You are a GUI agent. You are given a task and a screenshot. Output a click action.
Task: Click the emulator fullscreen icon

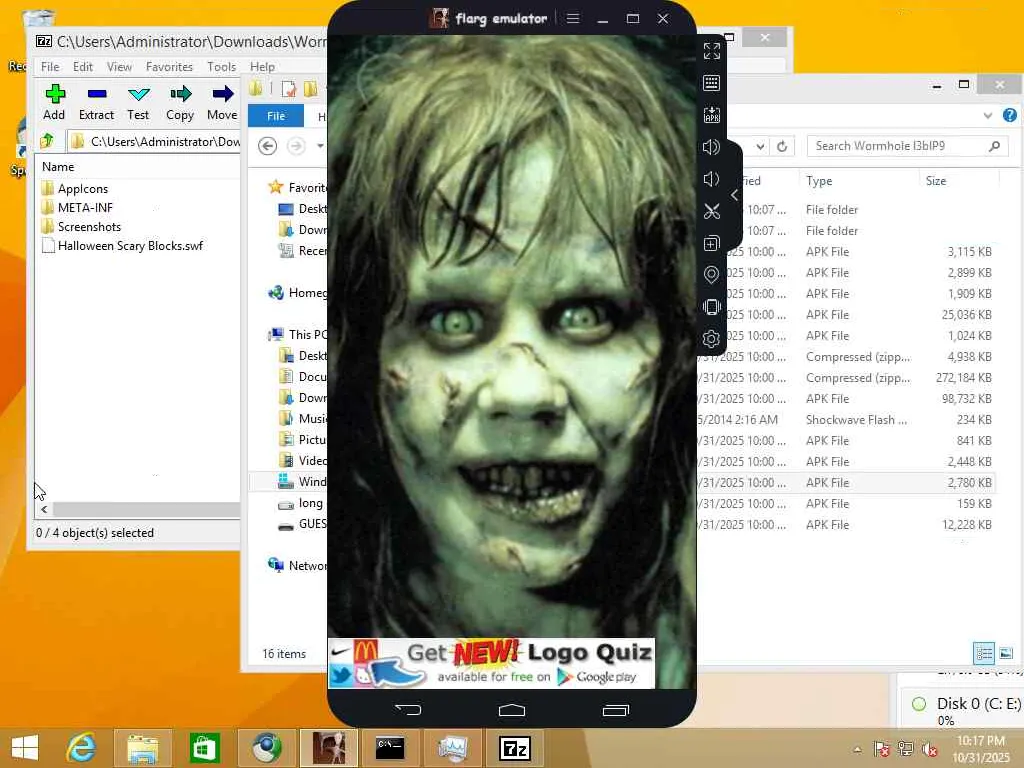coord(711,51)
